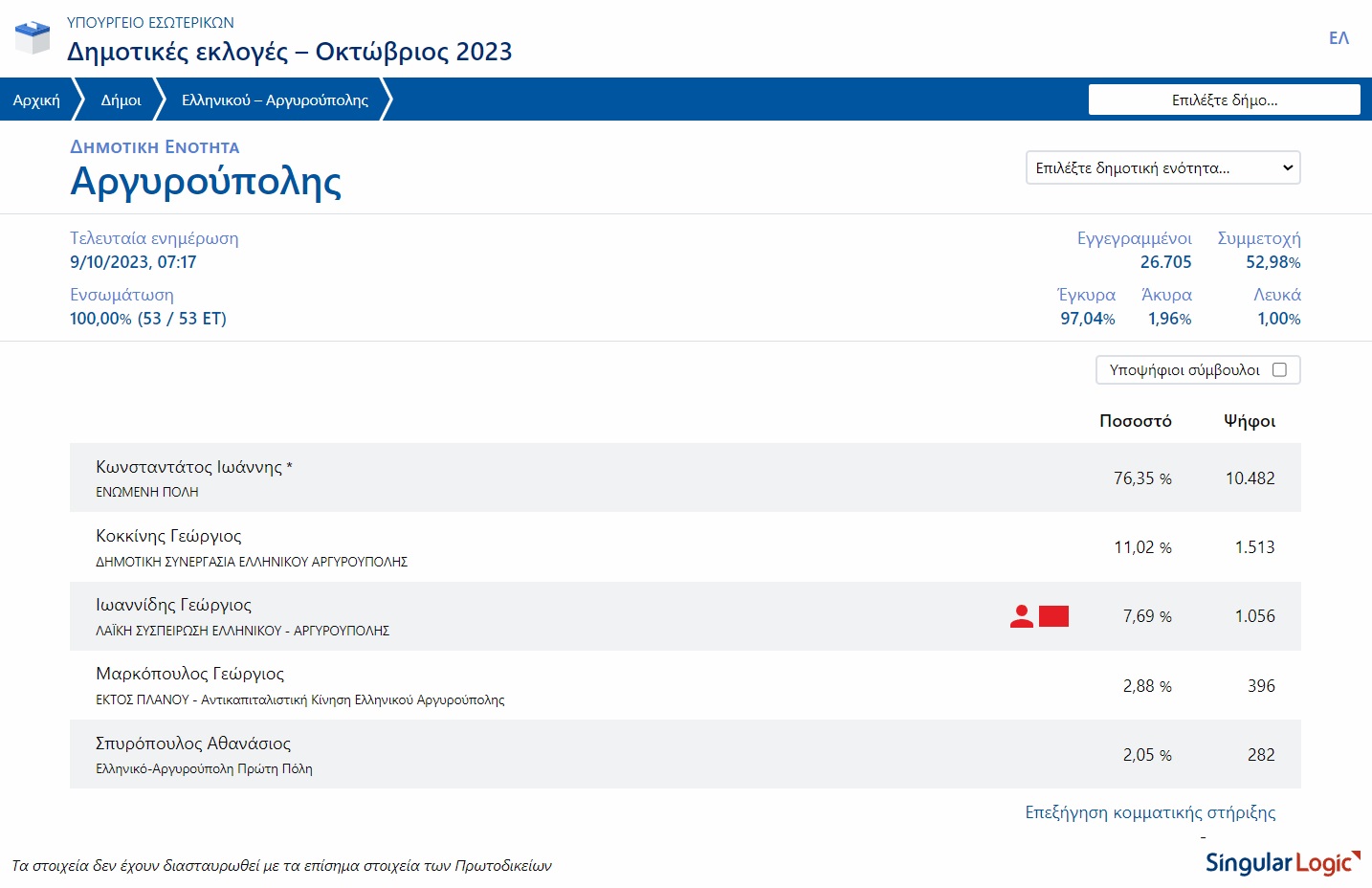
Task: Open Επεξήγηση κομματικής στήριξης link
Action: 1150,812
